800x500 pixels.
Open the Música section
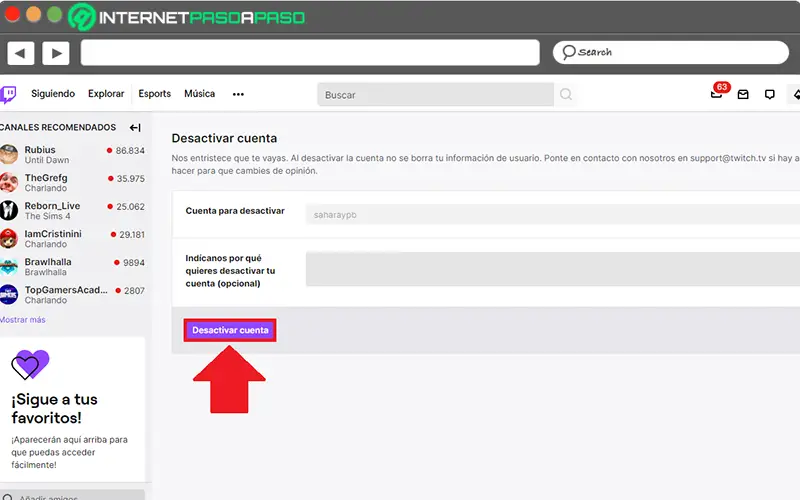point(199,94)
